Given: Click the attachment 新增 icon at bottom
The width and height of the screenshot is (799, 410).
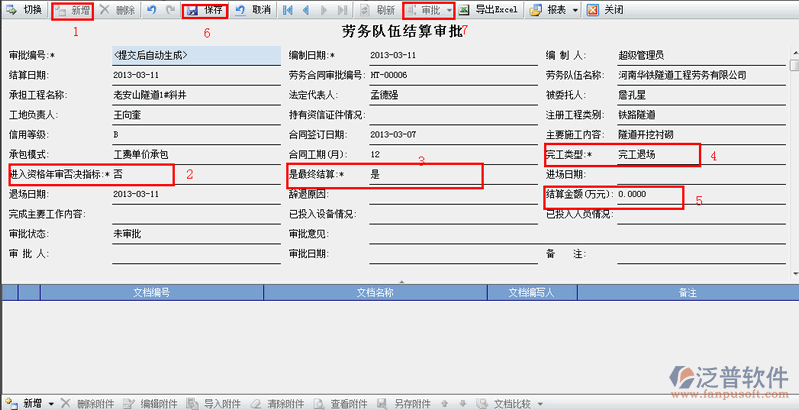Looking at the screenshot, I should point(12,404).
